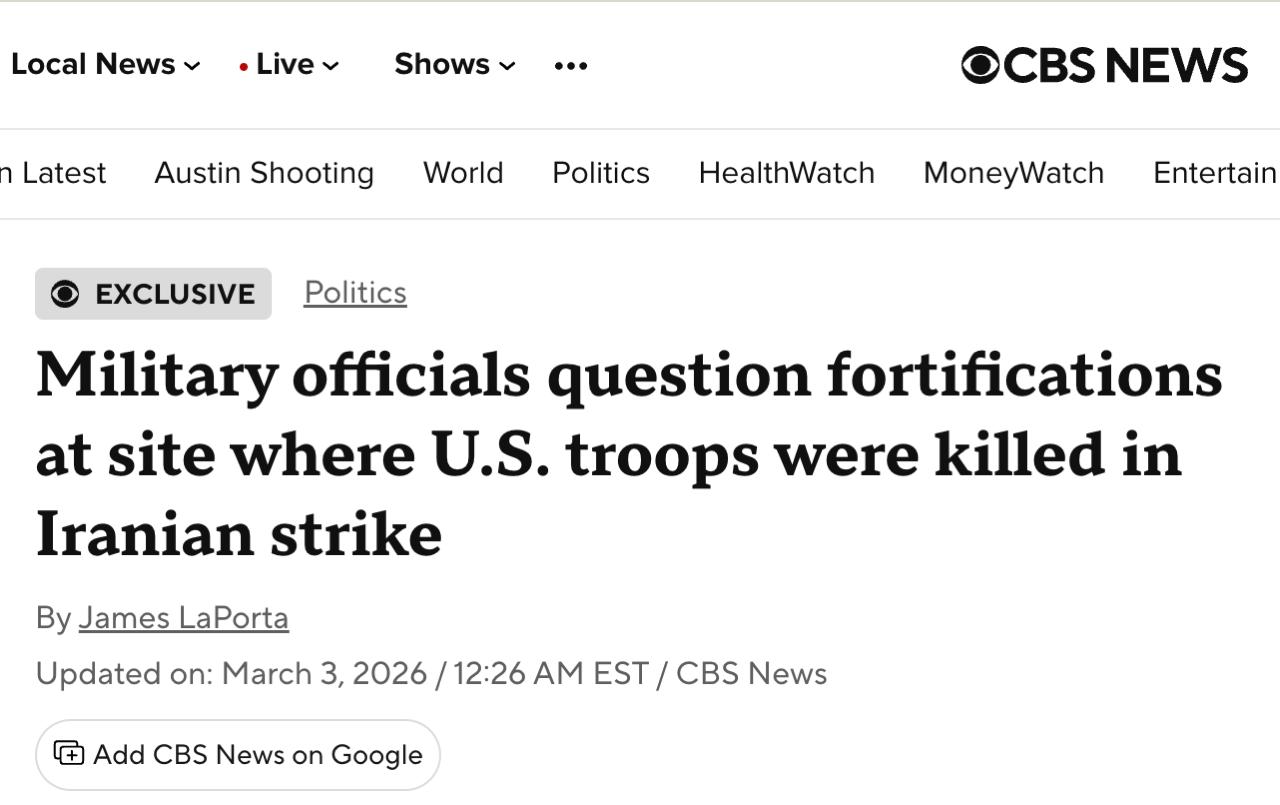Go to the Austin Shooting section
This screenshot has height=805, width=1280.
tap(264, 173)
